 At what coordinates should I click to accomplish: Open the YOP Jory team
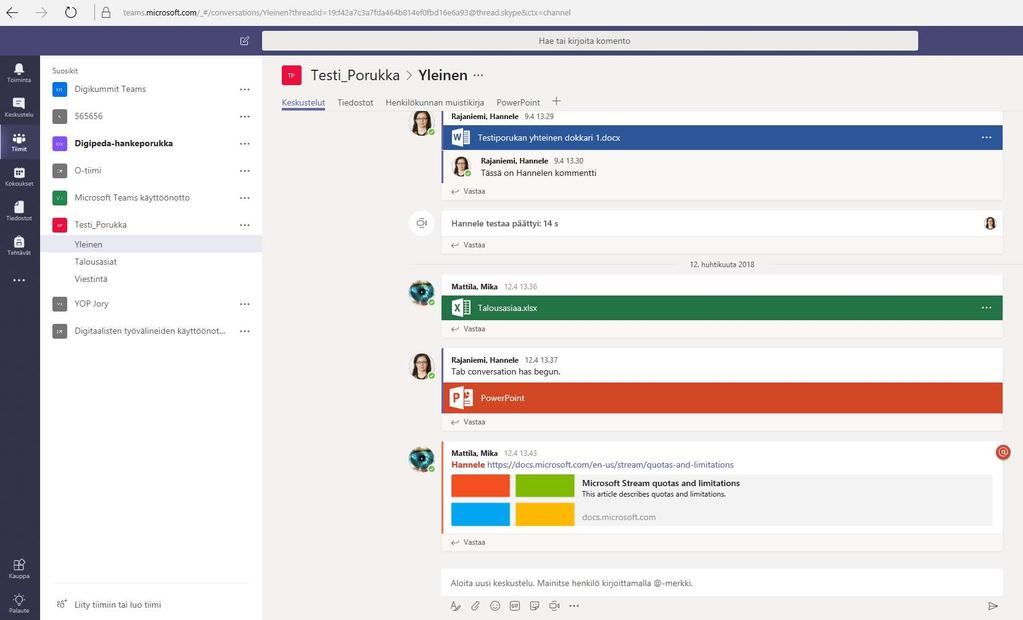point(91,303)
